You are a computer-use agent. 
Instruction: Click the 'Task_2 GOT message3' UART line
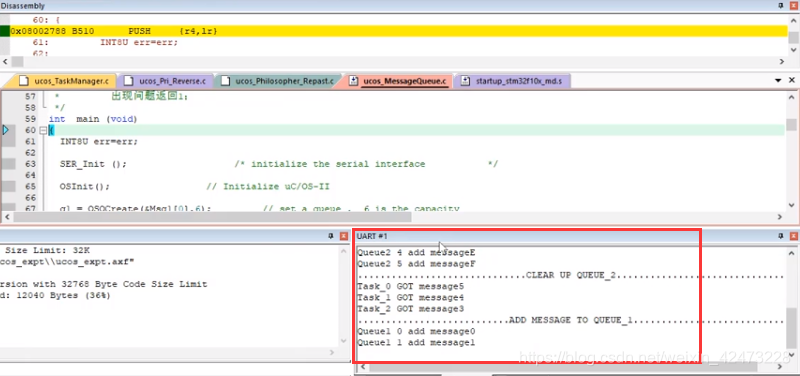pos(411,309)
